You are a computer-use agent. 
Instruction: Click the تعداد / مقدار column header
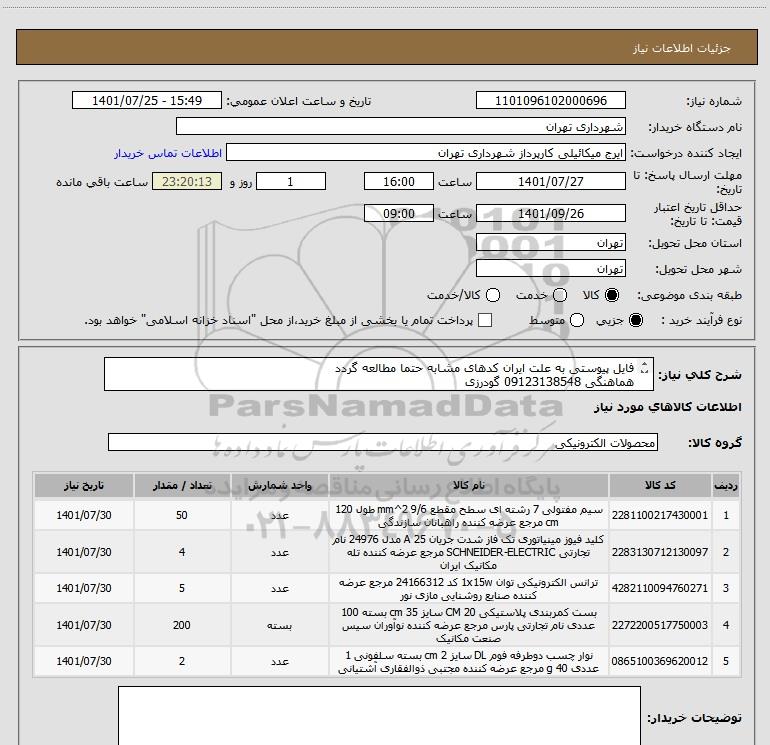182,485
